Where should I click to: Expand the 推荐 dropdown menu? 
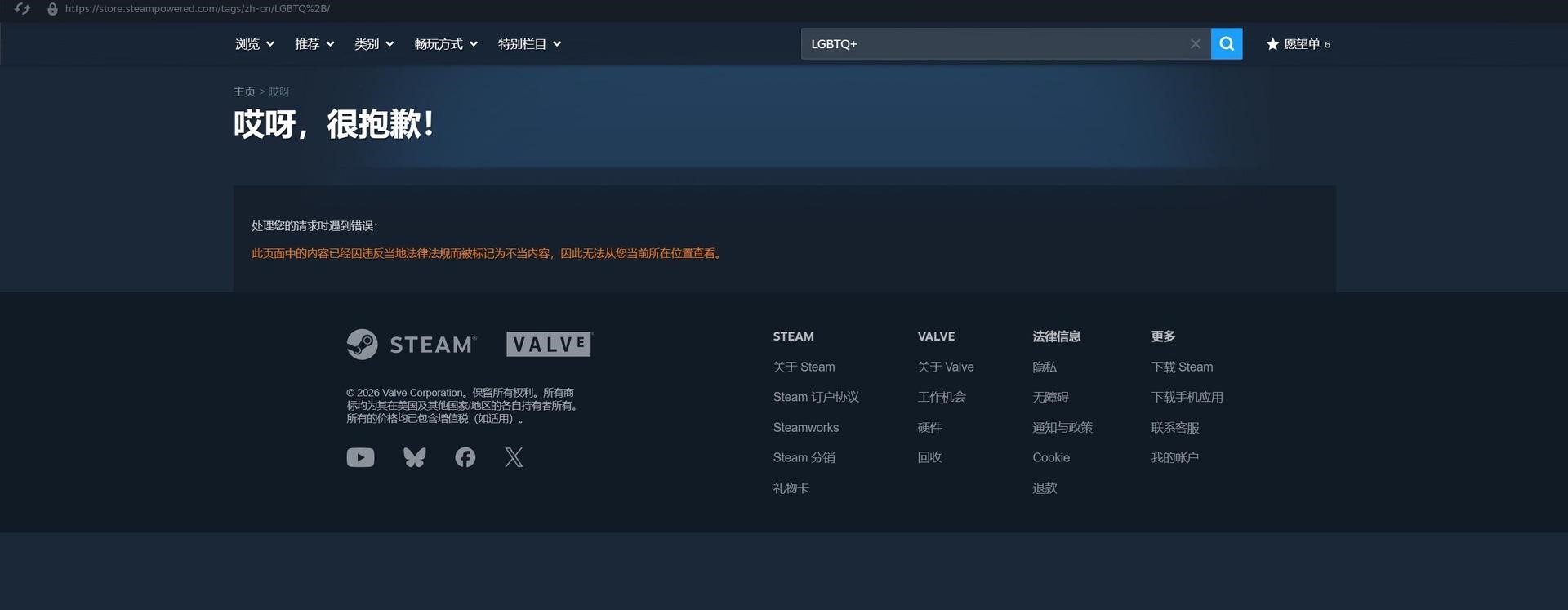click(314, 44)
